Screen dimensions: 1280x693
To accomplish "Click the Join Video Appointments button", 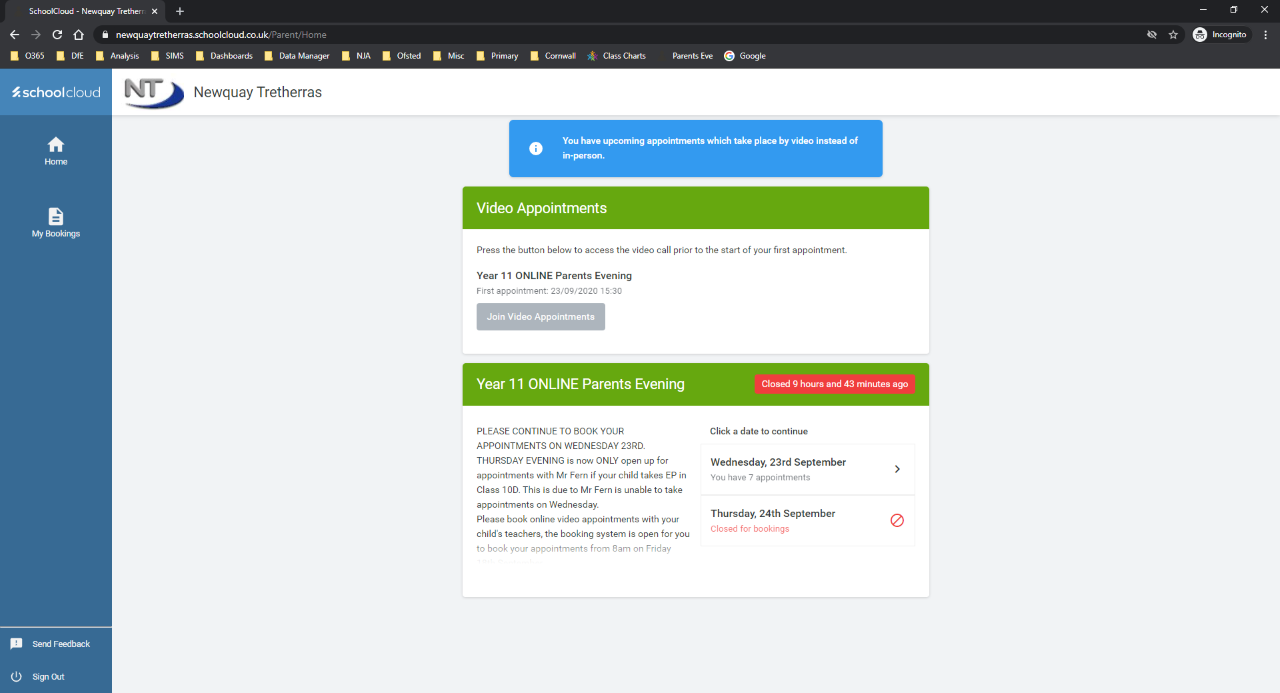I will (x=541, y=317).
